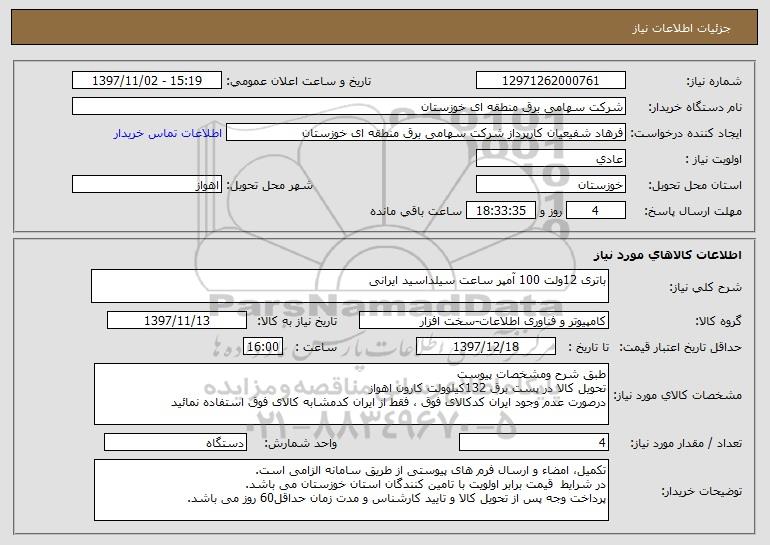The width and height of the screenshot is (770, 545).
Task: Click the label حداقل تاریخ اعتبار قیمت
Action: point(680,348)
